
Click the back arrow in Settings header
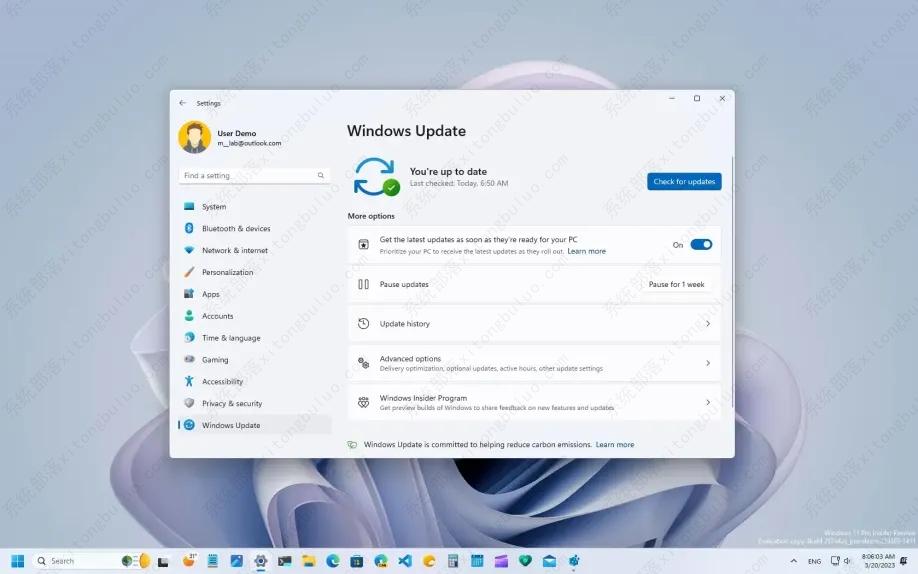(182, 103)
